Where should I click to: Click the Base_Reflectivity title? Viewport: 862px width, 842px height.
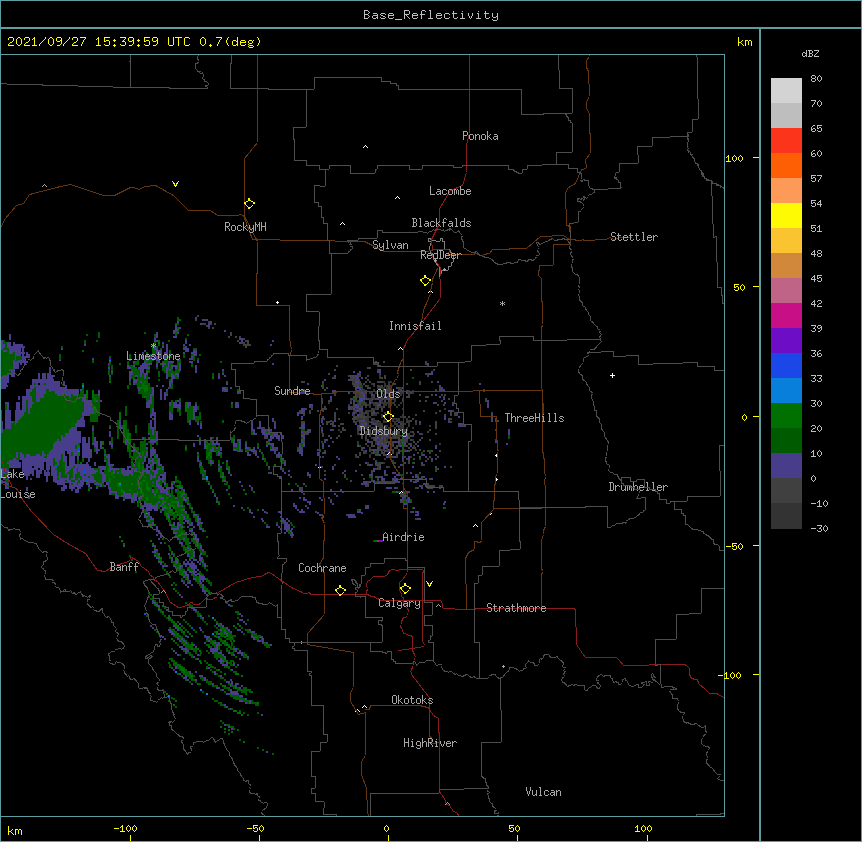(x=431, y=15)
